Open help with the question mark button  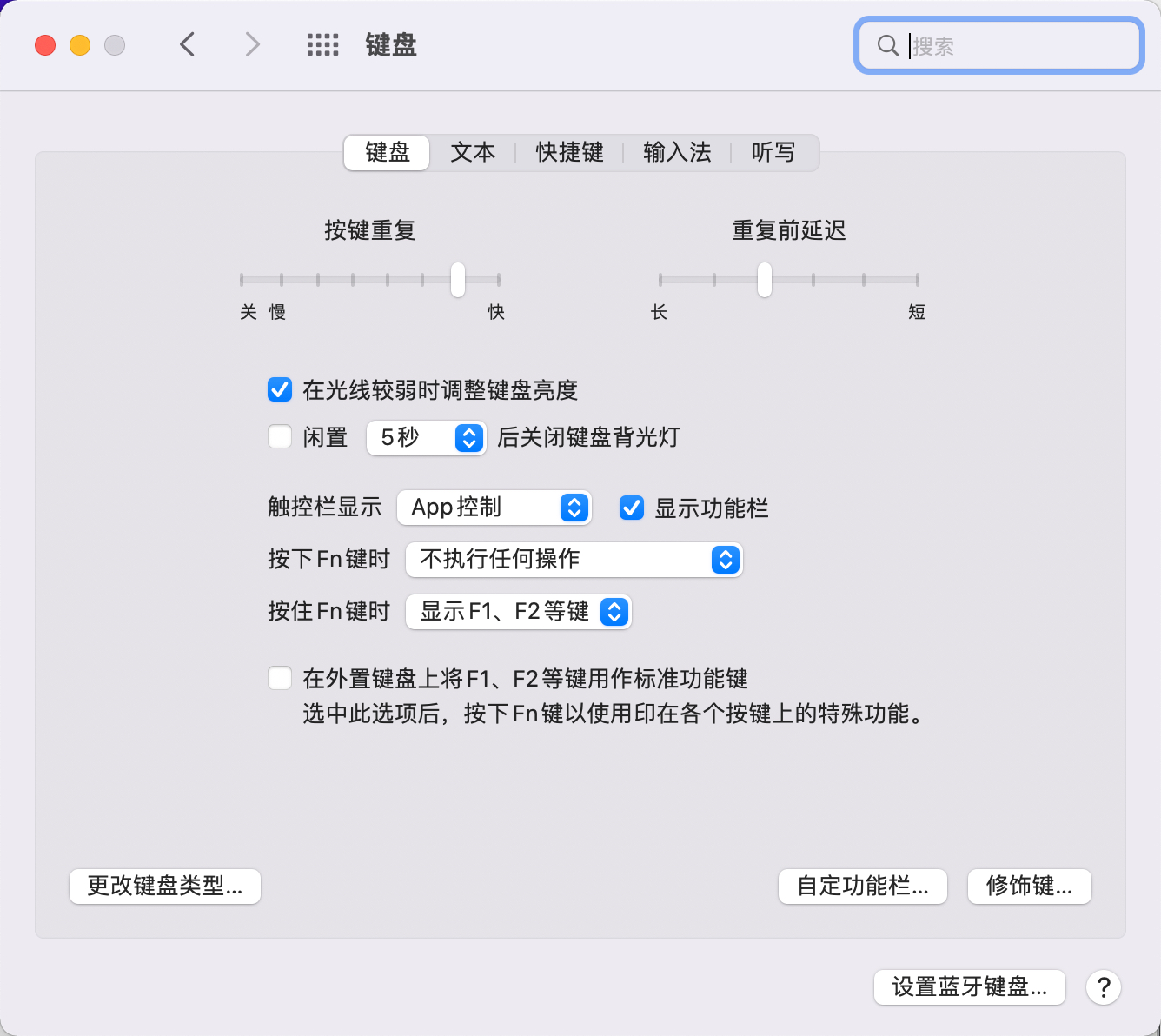[1104, 987]
